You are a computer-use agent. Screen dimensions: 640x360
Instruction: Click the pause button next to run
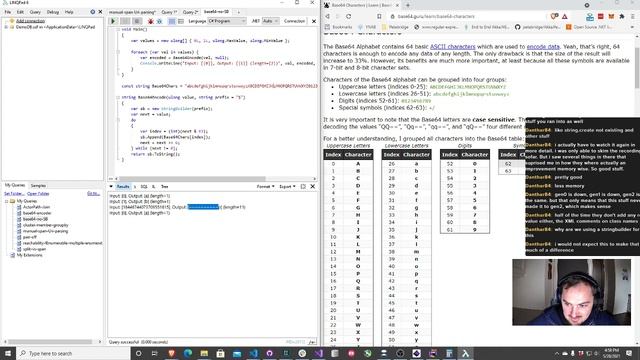coord(125,21)
